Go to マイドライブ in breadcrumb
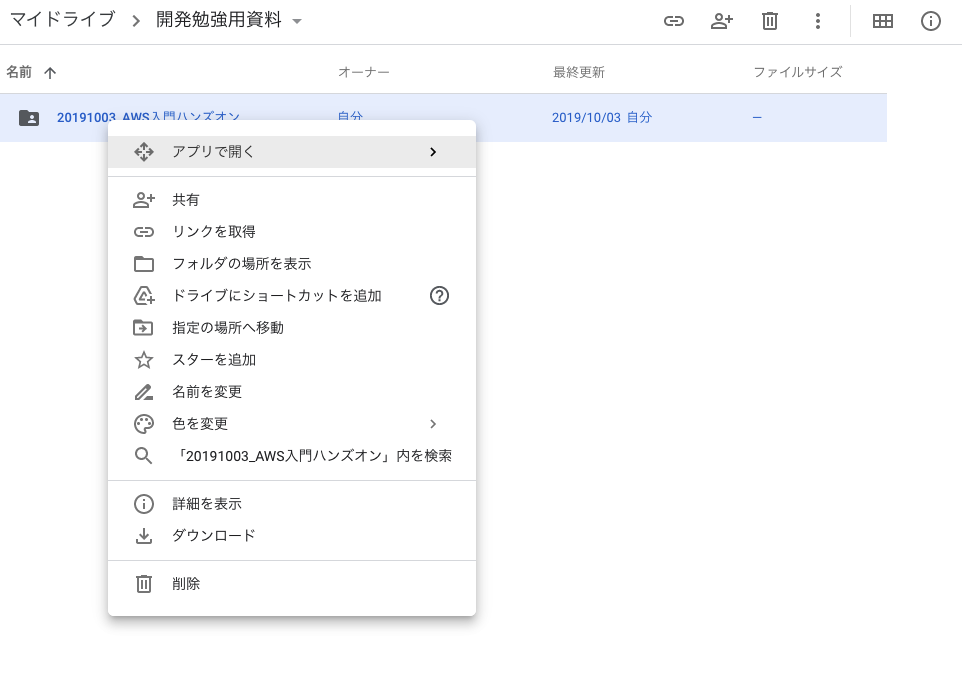The image size is (962, 685). 62,20
